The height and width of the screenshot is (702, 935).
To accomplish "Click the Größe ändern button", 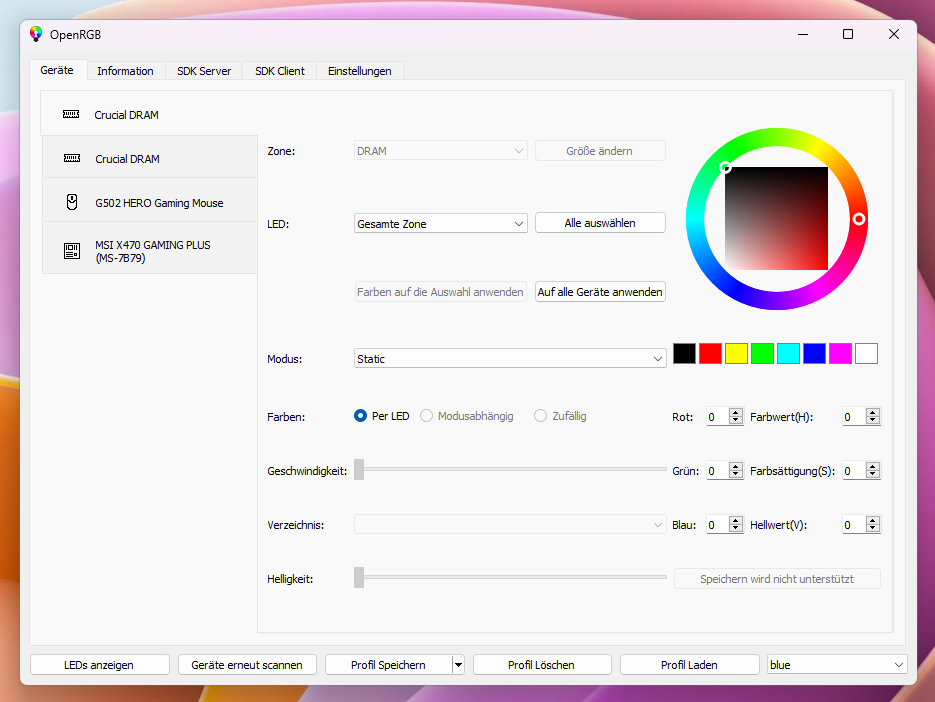I will click(600, 151).
